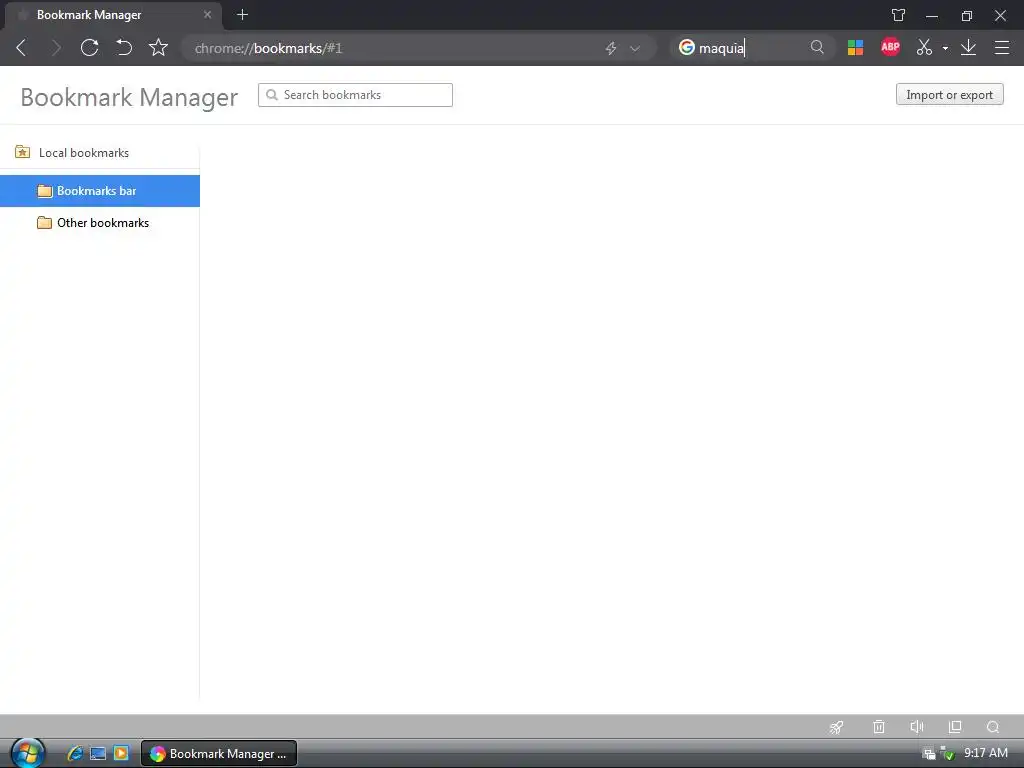Image resolution: width=1024 pixels, height=768 pixels.
Task: Expand the address bar dropdown chevron
Action: click(635, 48)
